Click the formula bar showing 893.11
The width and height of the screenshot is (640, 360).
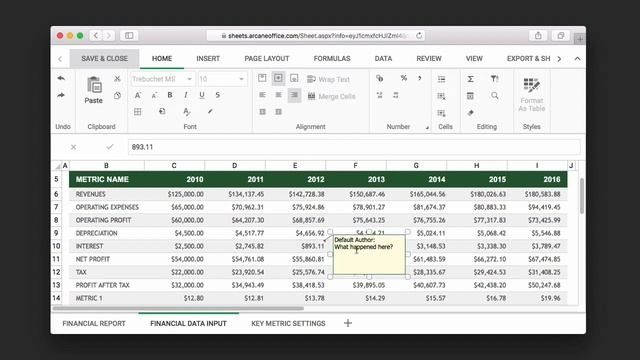[x=354, y=147]
